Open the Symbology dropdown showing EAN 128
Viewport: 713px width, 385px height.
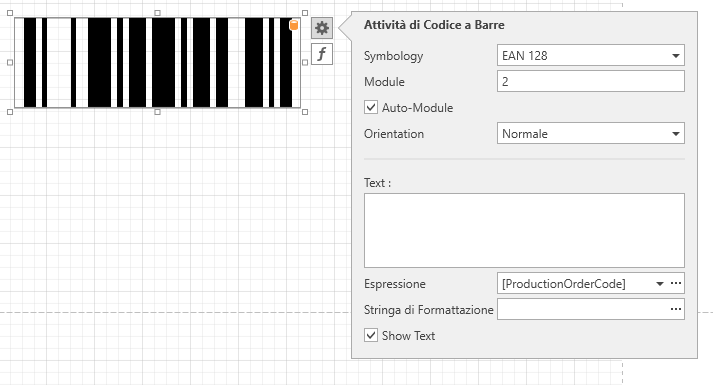591,56
